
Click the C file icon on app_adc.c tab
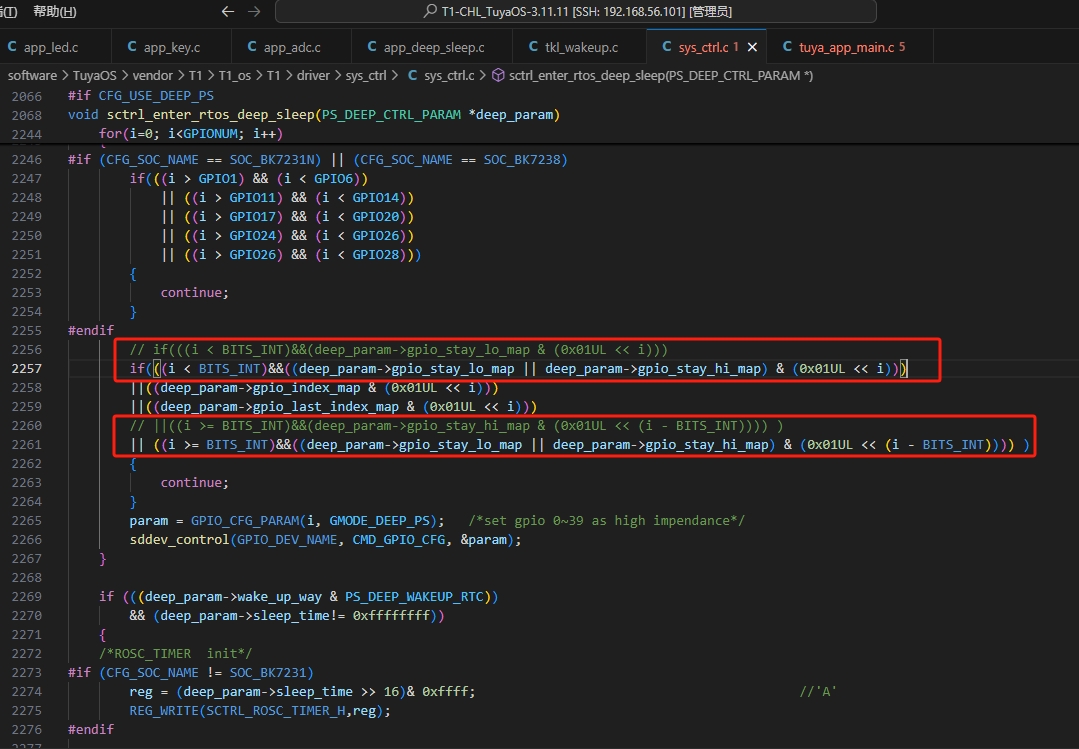click(252, 47)
